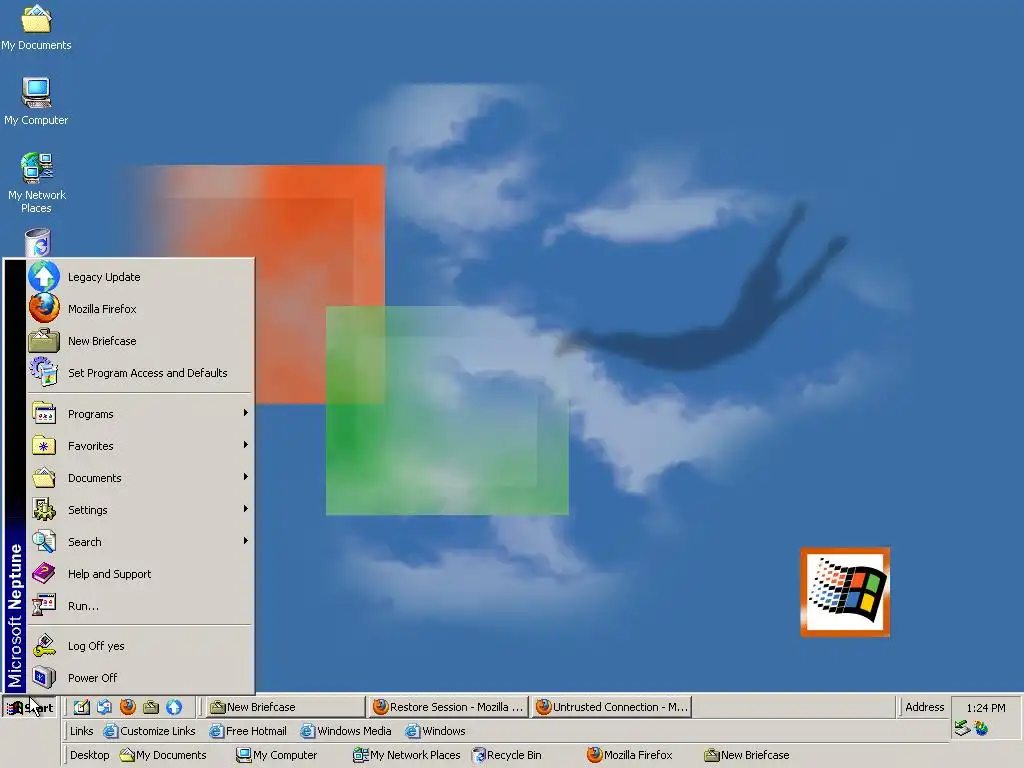Click the Help and Support book icon

[x=44, y=573]
